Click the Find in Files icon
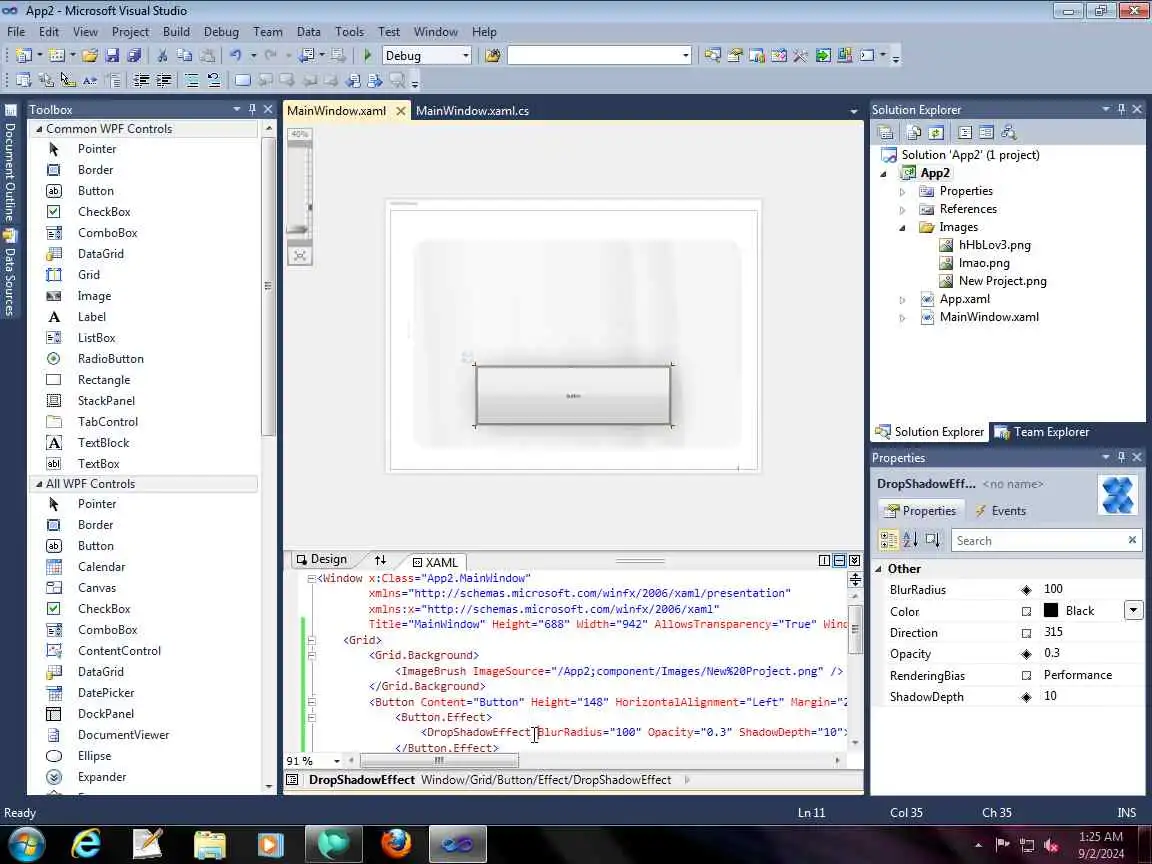Viewport: 1152px width, 864px height. pyautogui.click(x=492, y=56)
